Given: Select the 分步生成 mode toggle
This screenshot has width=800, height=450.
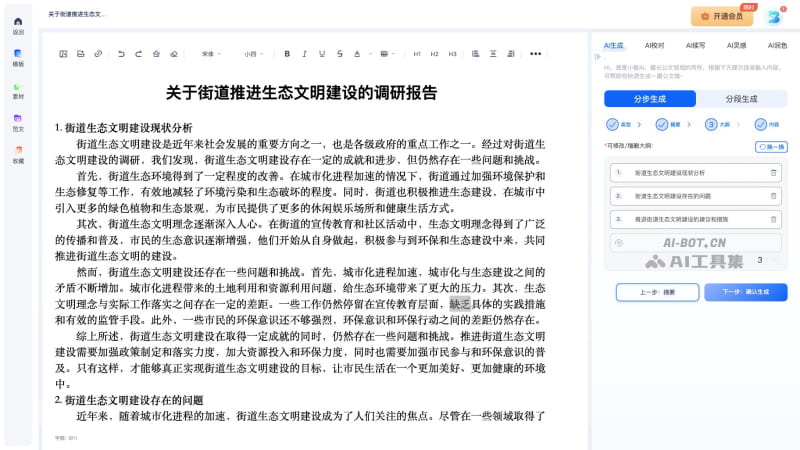Looking at the screenshot, I should [x=649, y=99].
